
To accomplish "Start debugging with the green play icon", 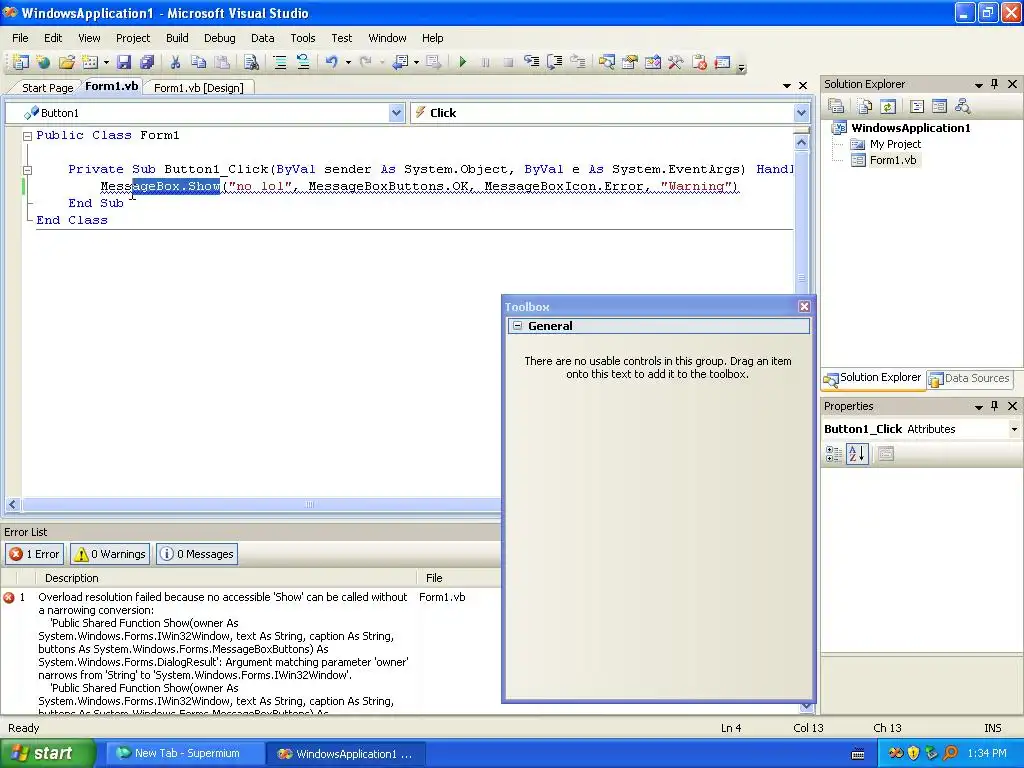I will coord(463,62).
